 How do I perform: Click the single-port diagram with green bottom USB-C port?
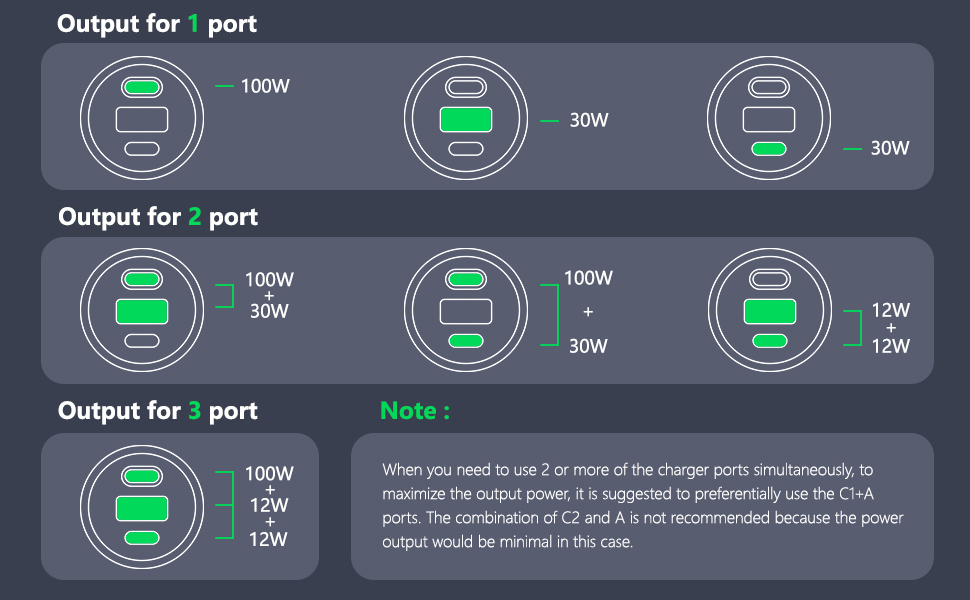tap(769, 118)
